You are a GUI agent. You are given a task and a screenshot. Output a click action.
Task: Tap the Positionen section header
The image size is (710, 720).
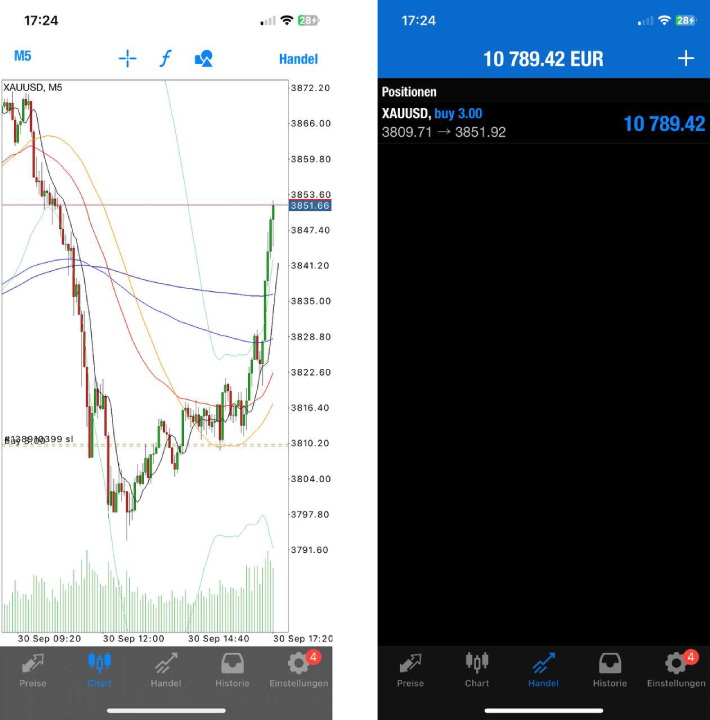click(x=409, y=92)
